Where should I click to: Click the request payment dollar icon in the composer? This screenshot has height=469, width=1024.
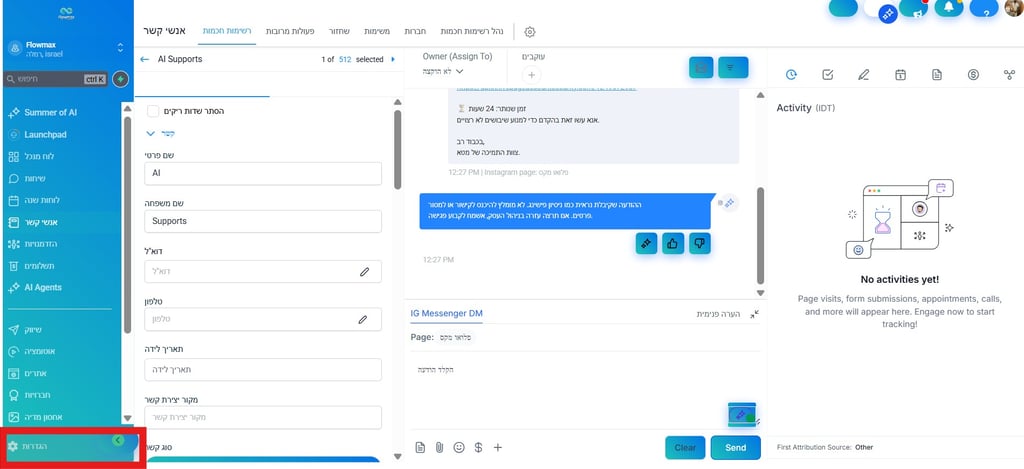(478, 447)
